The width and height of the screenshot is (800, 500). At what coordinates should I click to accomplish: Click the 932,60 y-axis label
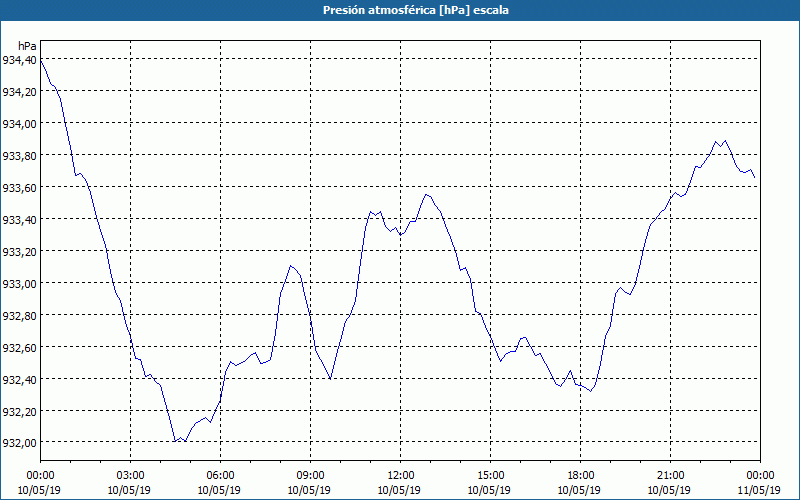[19, 347]
